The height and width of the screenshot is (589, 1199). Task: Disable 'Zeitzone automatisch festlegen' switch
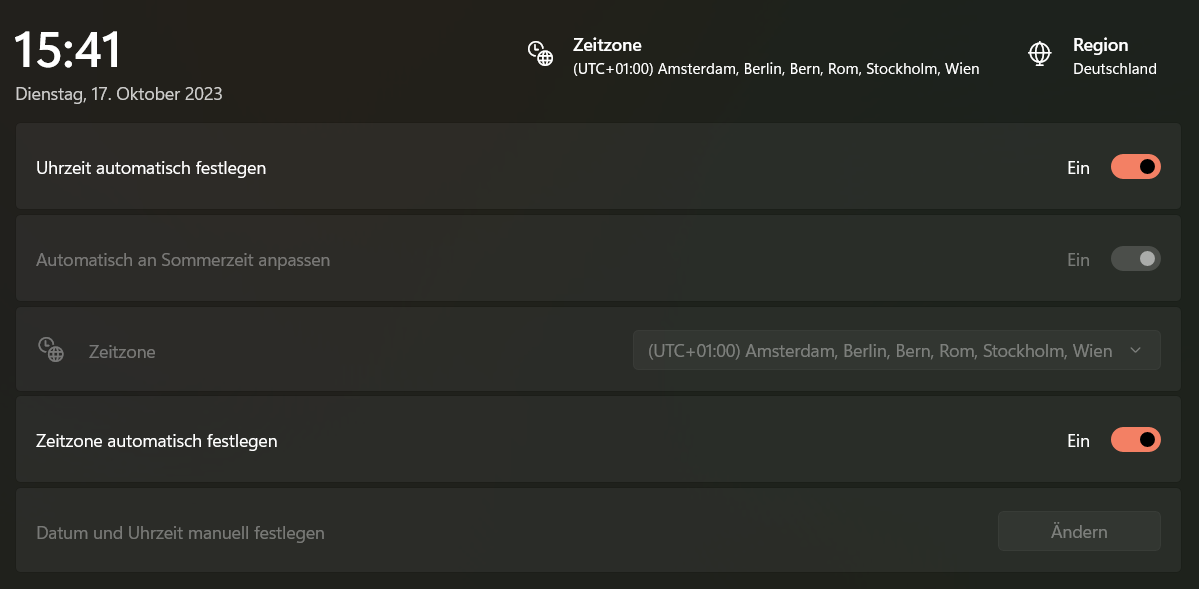[1135, 440]
